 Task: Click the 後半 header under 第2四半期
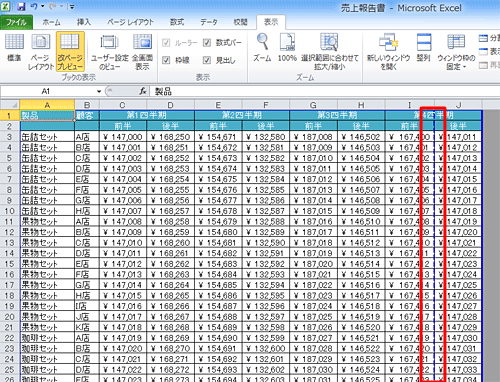tap(266, 126)
